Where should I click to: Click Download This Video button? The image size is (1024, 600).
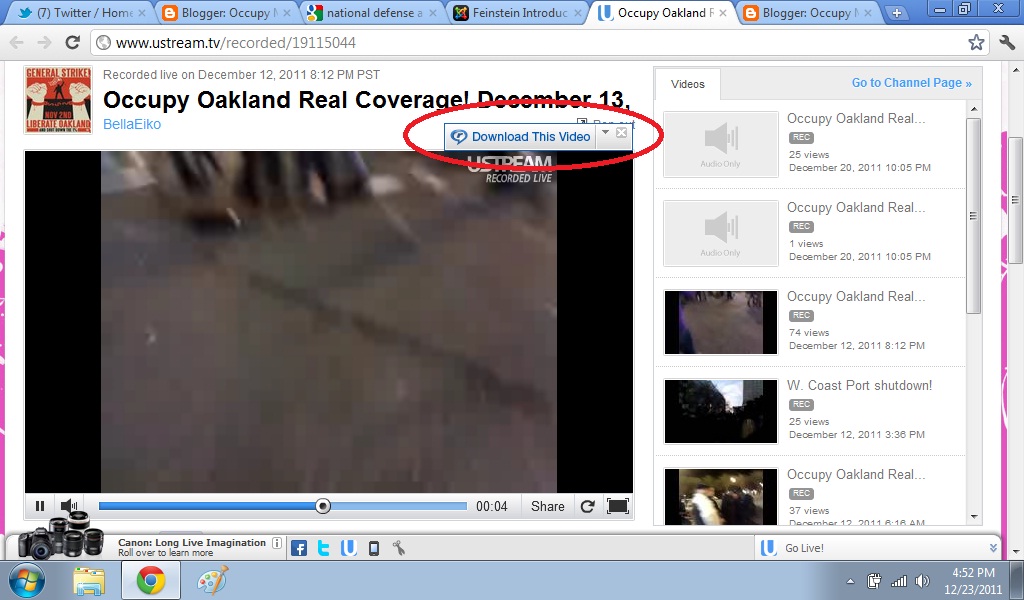click(x=520, y=136)
